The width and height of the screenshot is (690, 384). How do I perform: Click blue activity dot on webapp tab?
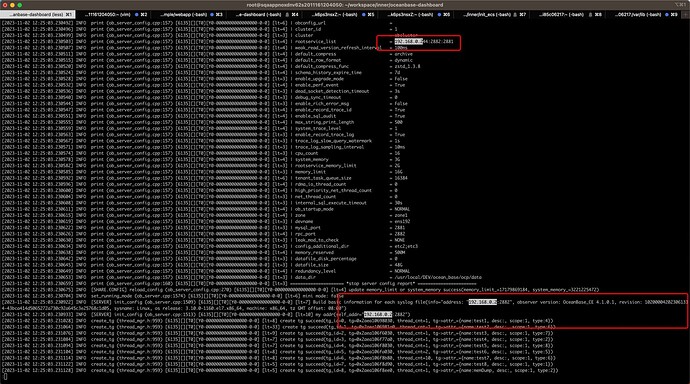click(x=212, y=15)
